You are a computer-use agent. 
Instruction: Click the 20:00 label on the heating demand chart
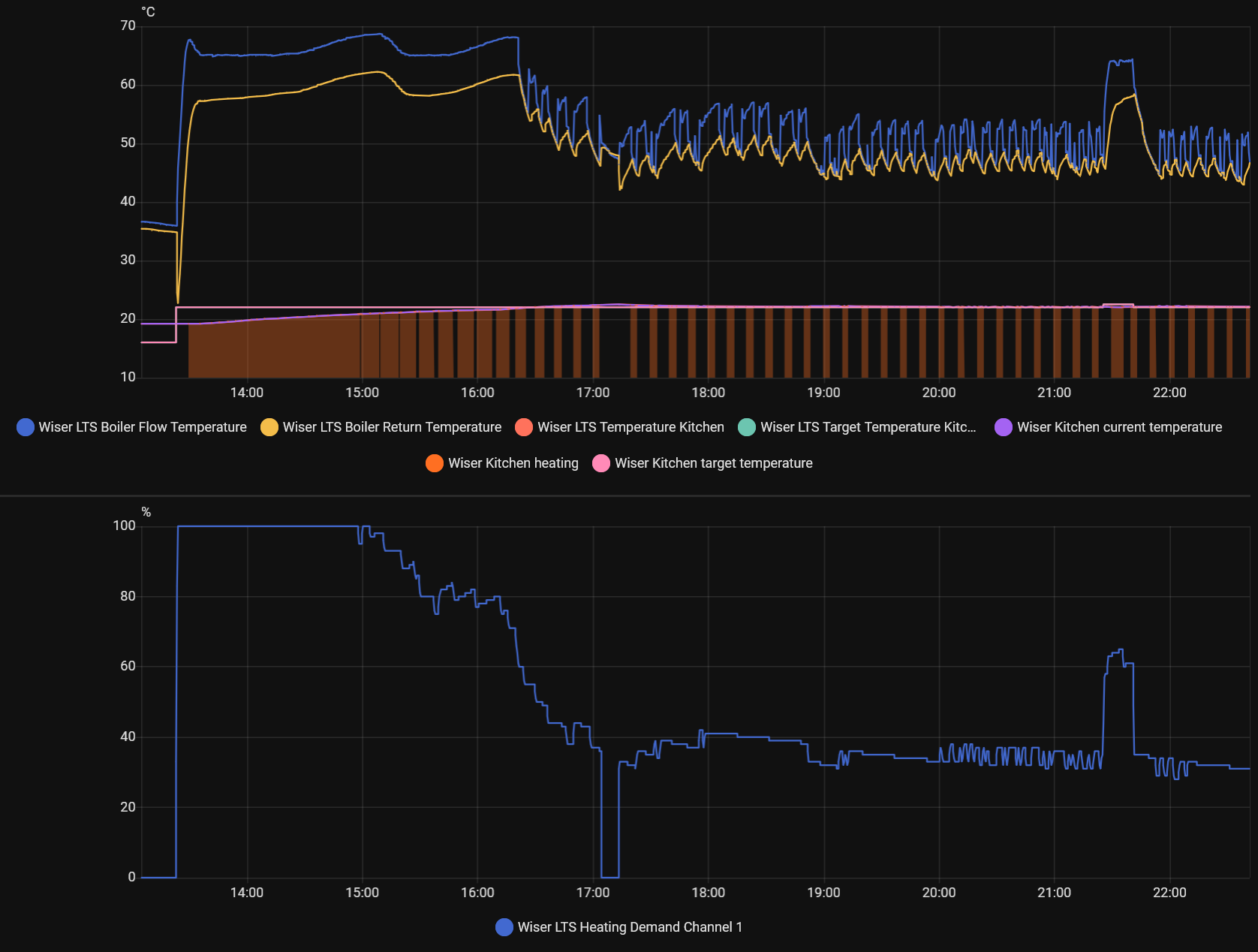pyautogui.click(x=938, y=893)
